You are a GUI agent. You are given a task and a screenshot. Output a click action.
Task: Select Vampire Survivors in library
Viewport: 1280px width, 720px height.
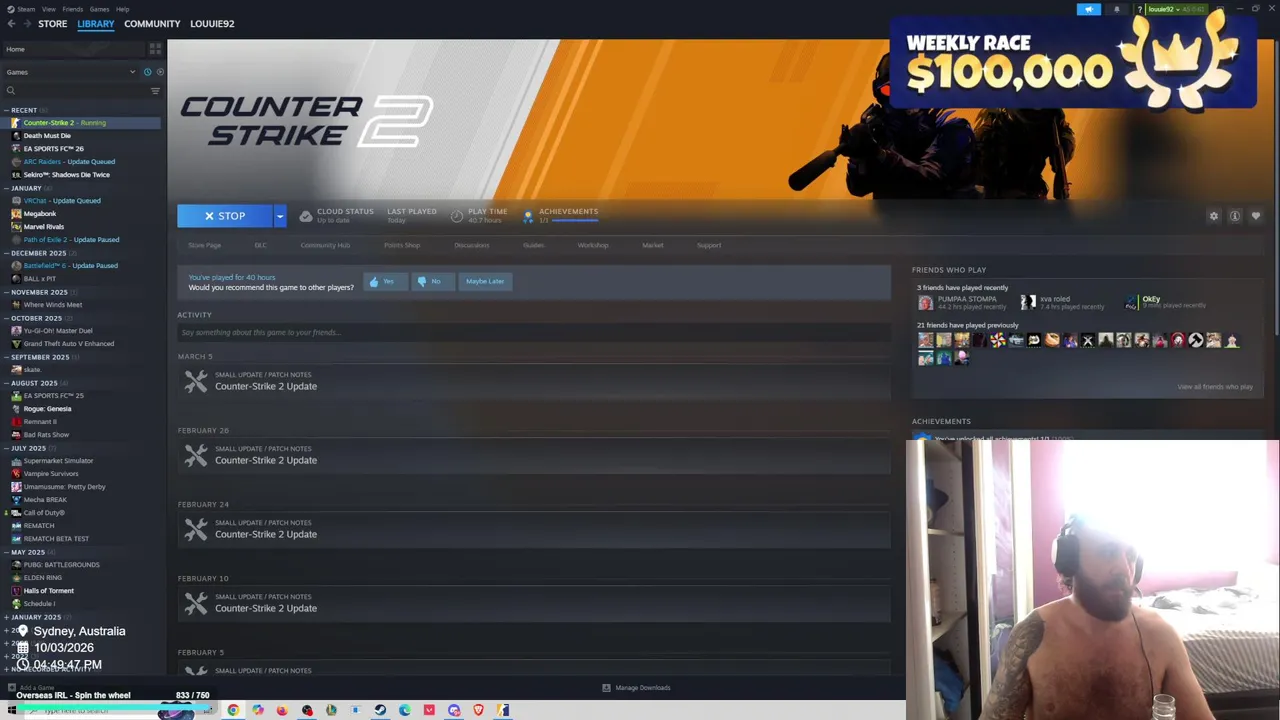coord(51,474)
